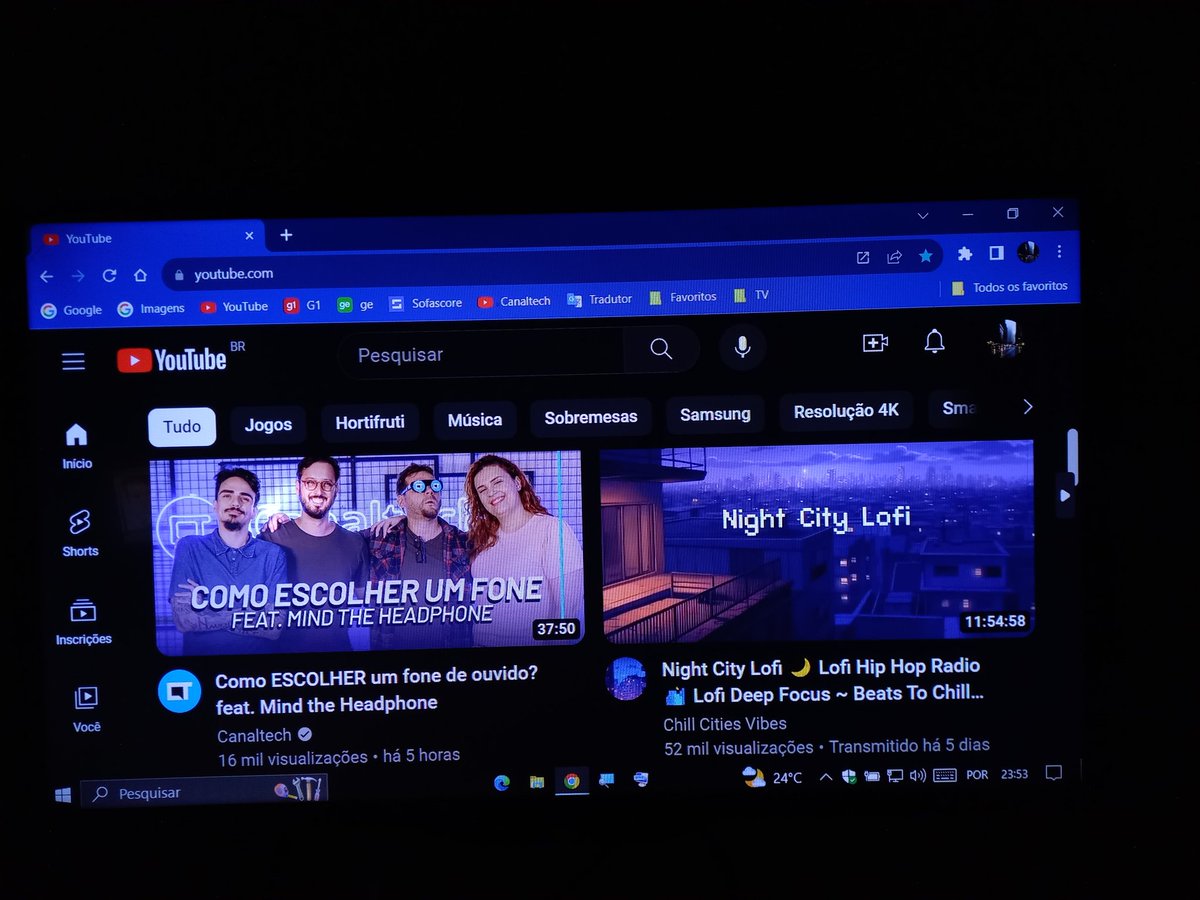Screen dimensions: 1200x900
Task: Open Google bookmark
Action: (x=71, y=310)
